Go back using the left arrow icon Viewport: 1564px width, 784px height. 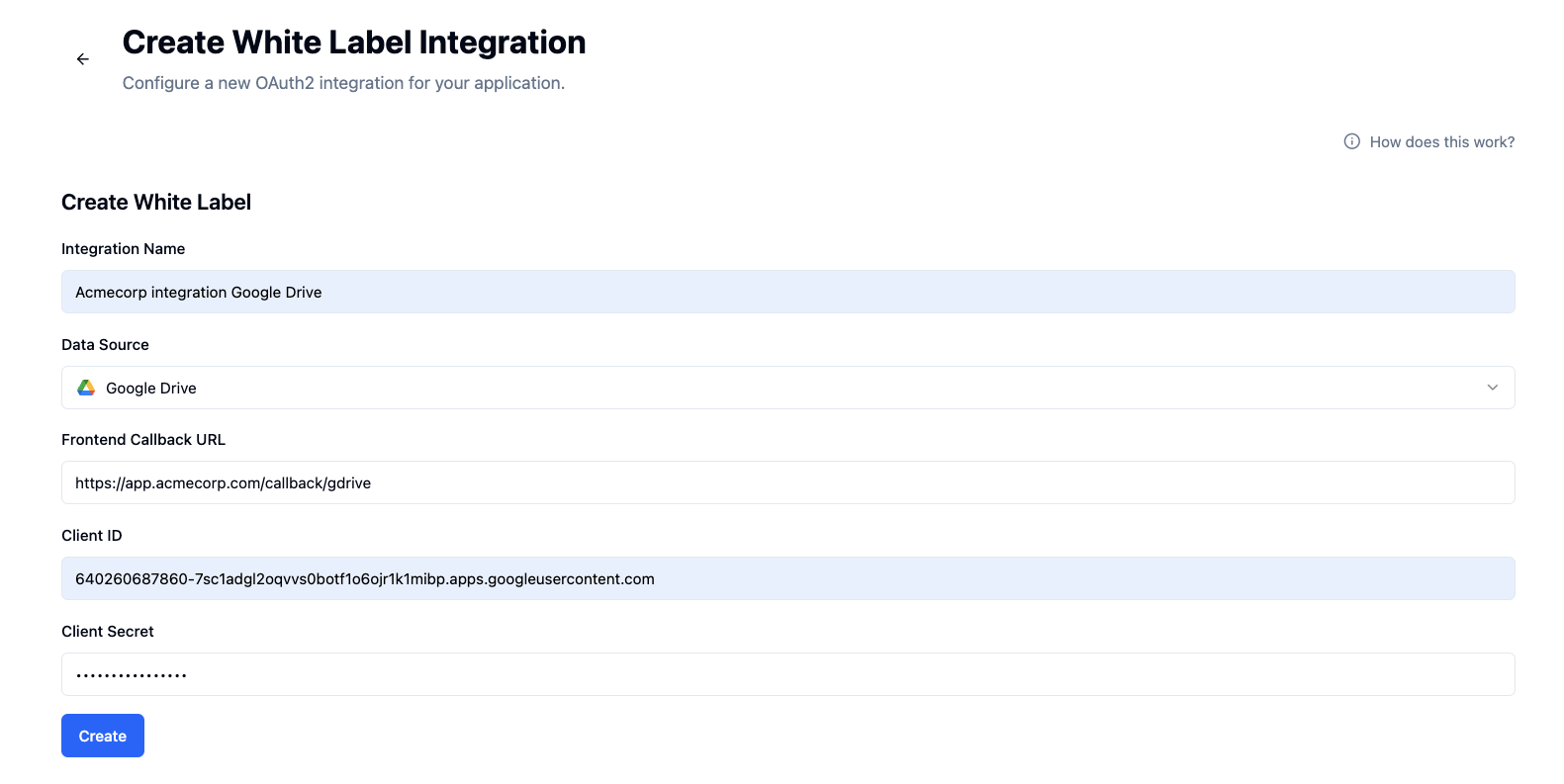coord(83,59)
